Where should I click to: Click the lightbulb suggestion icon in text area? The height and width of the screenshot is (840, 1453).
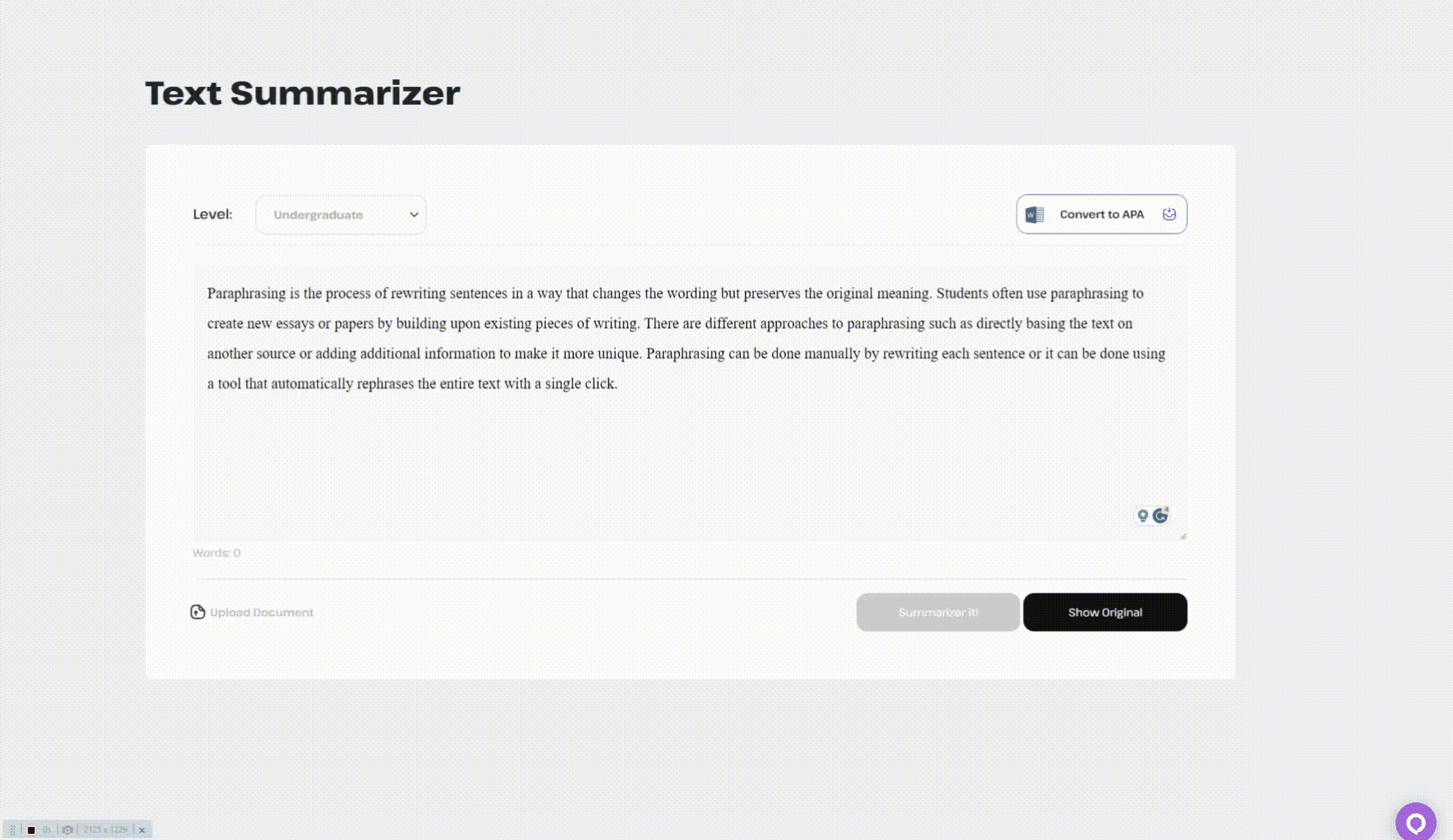point(1142,516)
